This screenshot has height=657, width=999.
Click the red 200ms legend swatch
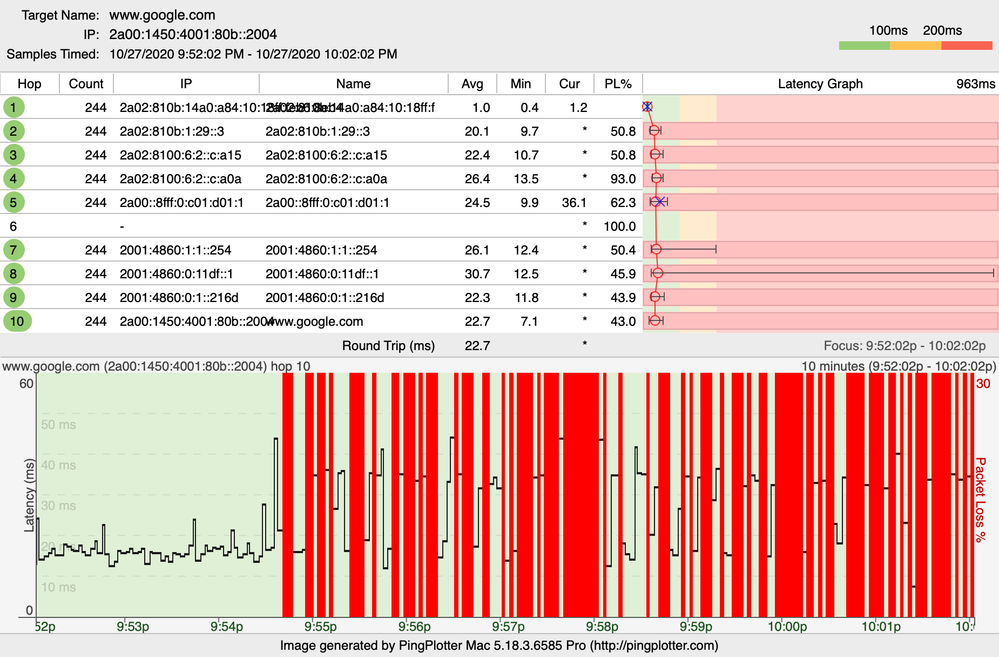[967, 46]
